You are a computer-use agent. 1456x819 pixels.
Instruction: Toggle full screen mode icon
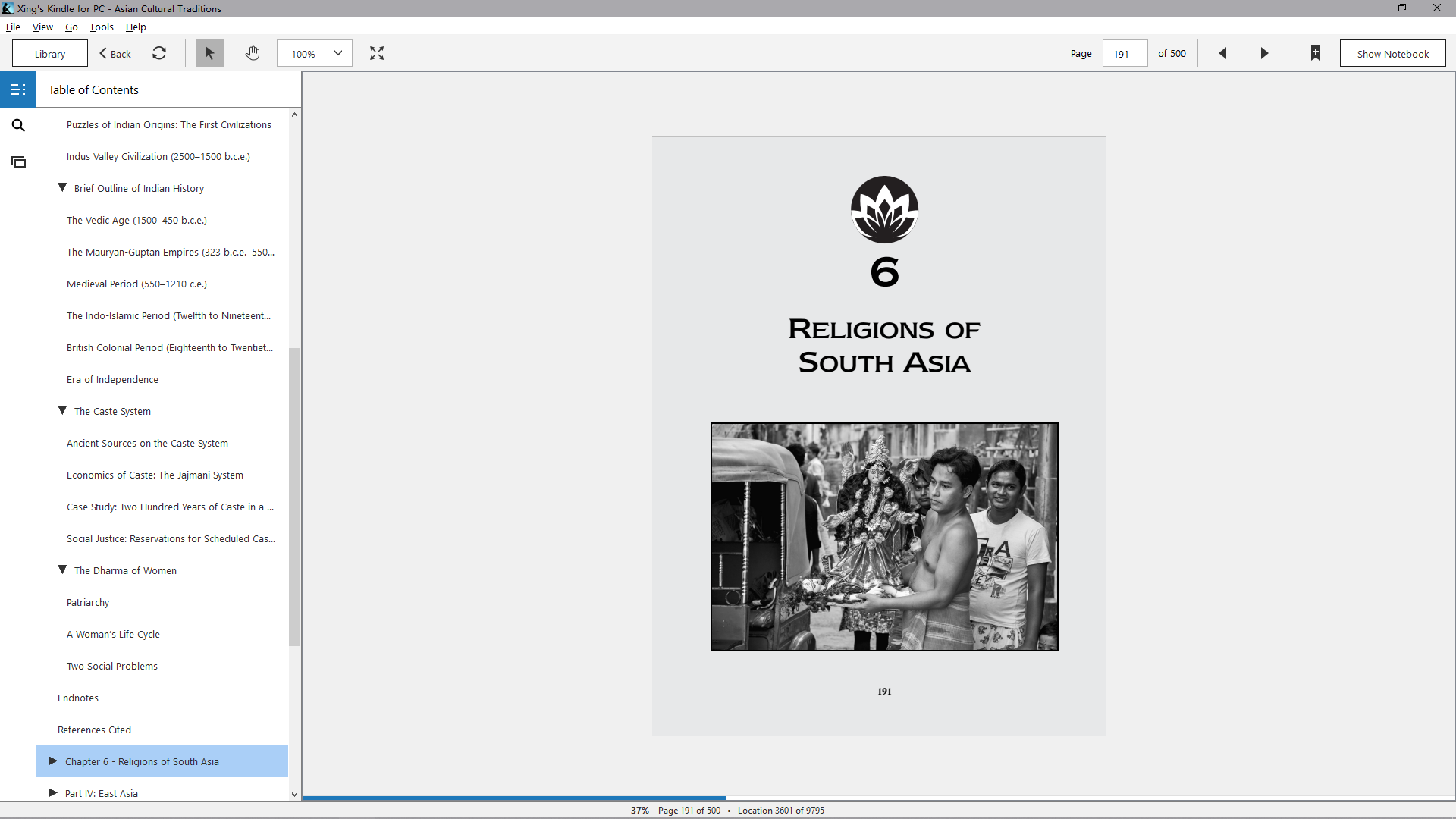coord(377,54)
